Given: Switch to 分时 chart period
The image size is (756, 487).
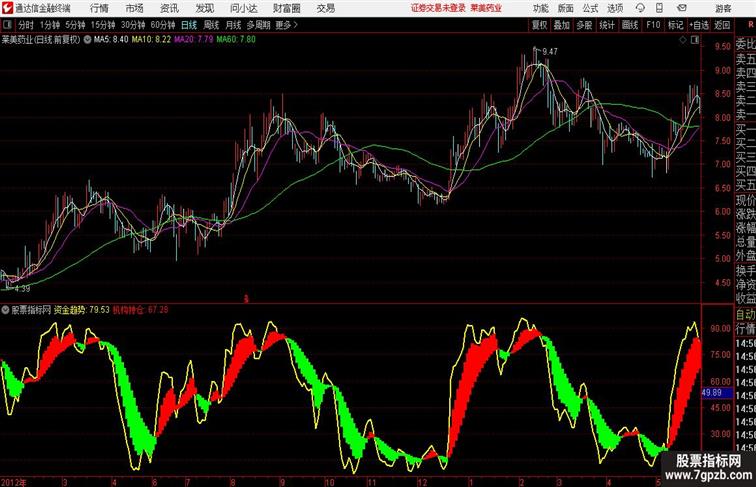Looking at the screenshot, I should (26, 25).
